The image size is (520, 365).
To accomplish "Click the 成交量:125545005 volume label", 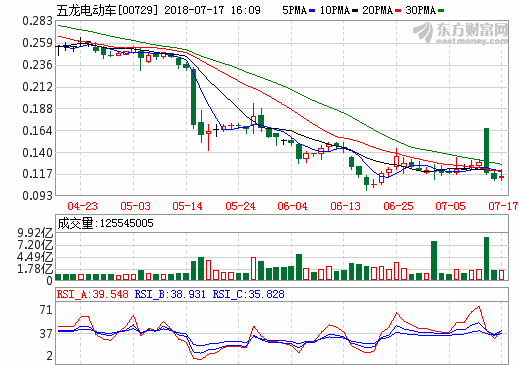I will pyautogui.click(x=105, y=223).
